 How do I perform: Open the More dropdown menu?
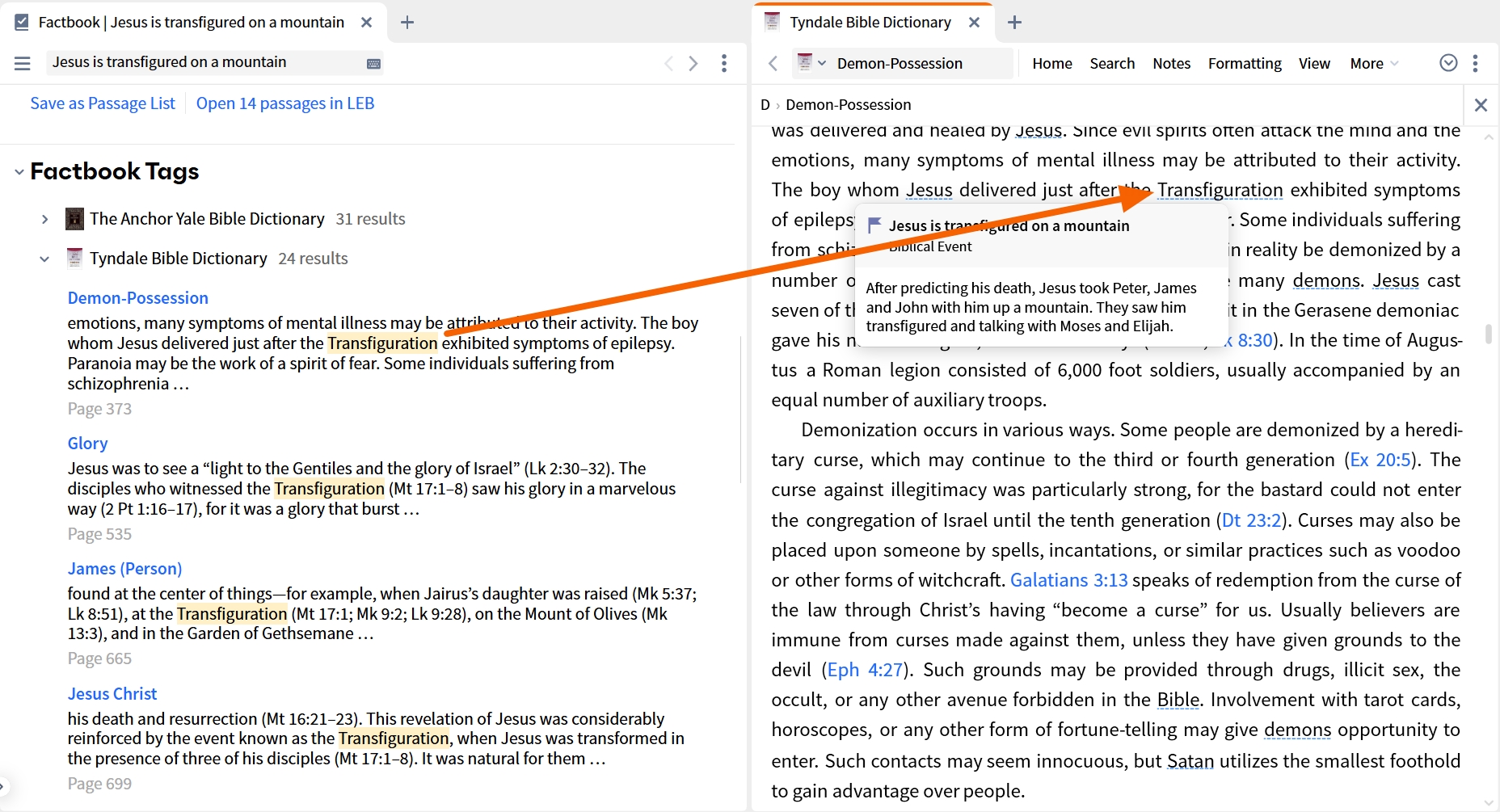[1374, 63]
